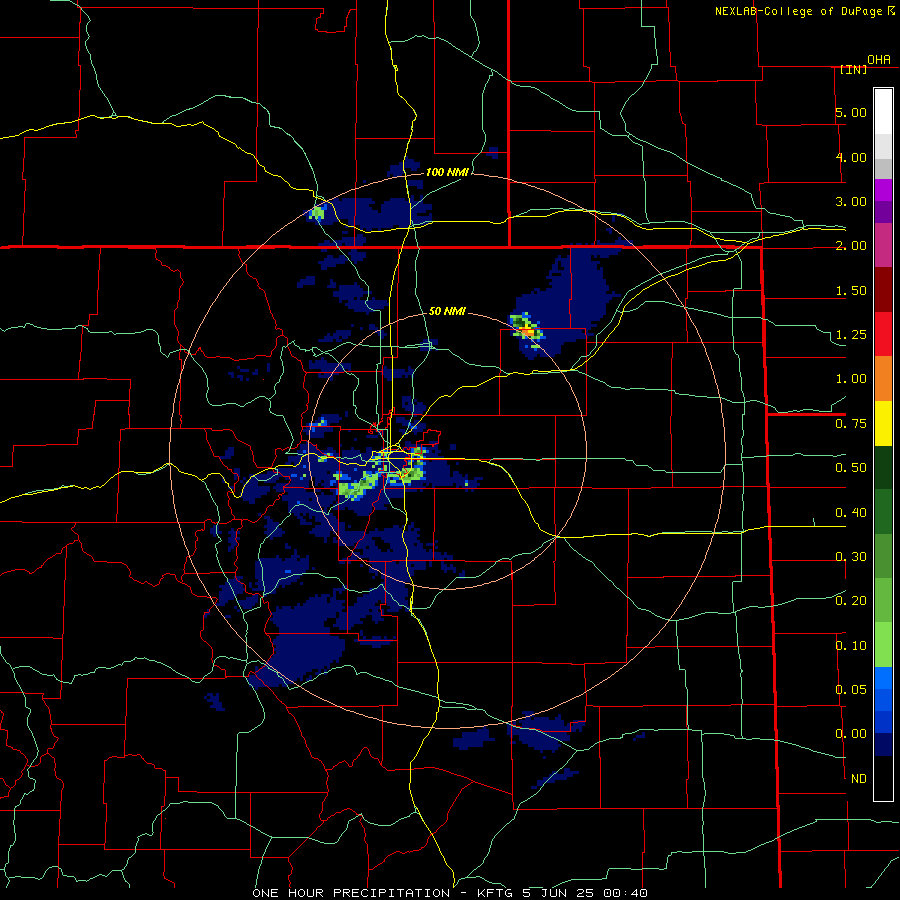Click the 0.10 legend value

(851, 646)
